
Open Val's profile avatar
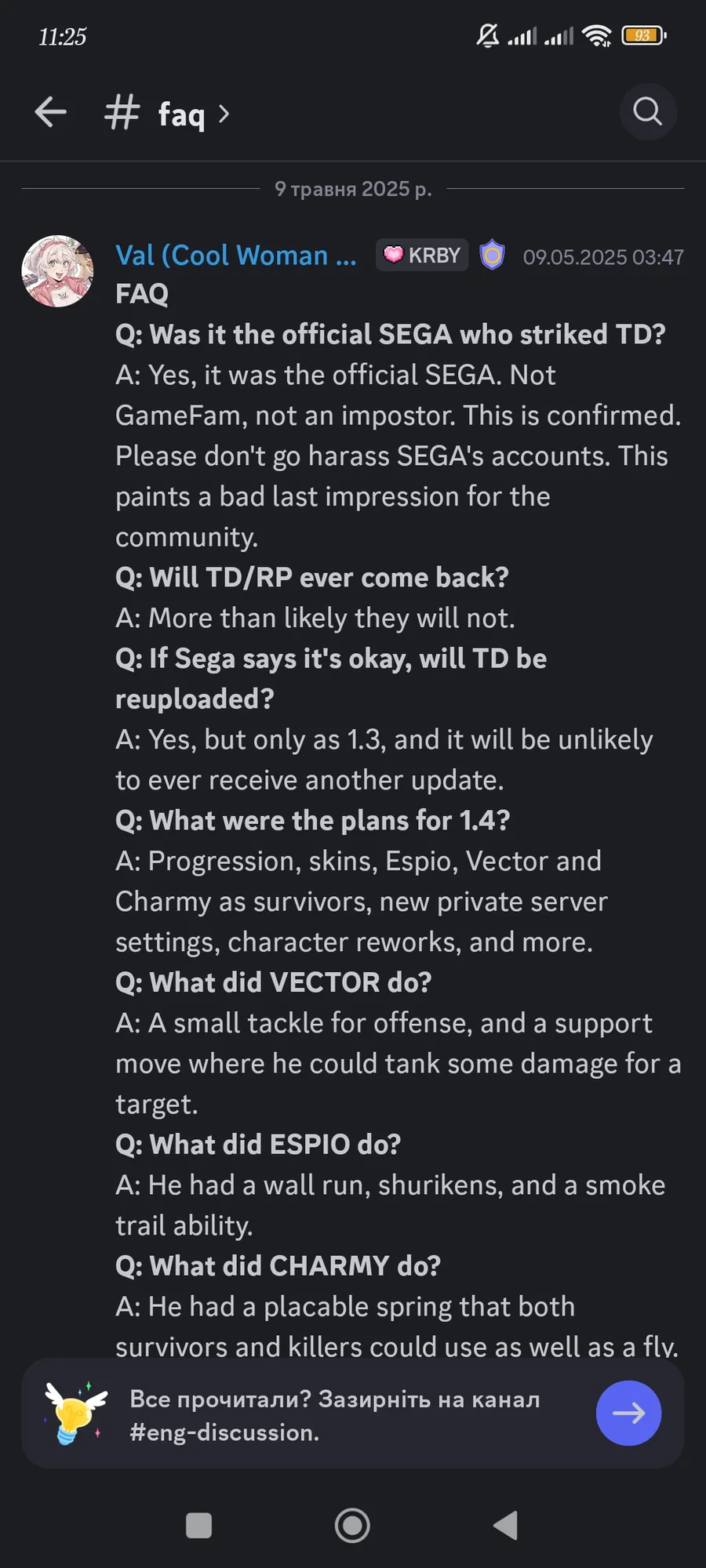coord(57,271)
